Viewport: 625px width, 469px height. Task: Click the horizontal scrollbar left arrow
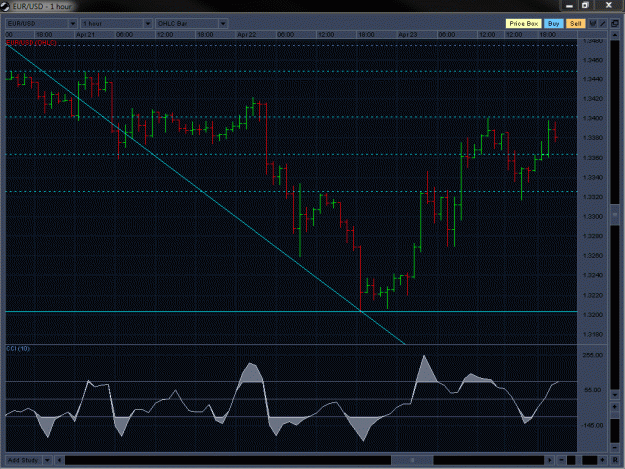(x=59, y=460)
